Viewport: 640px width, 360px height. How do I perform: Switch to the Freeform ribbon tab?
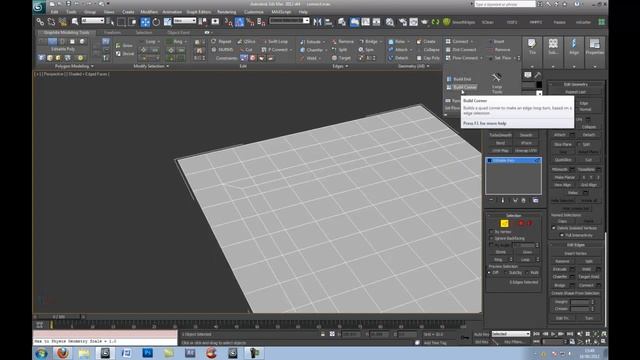[x=112, y=32]
